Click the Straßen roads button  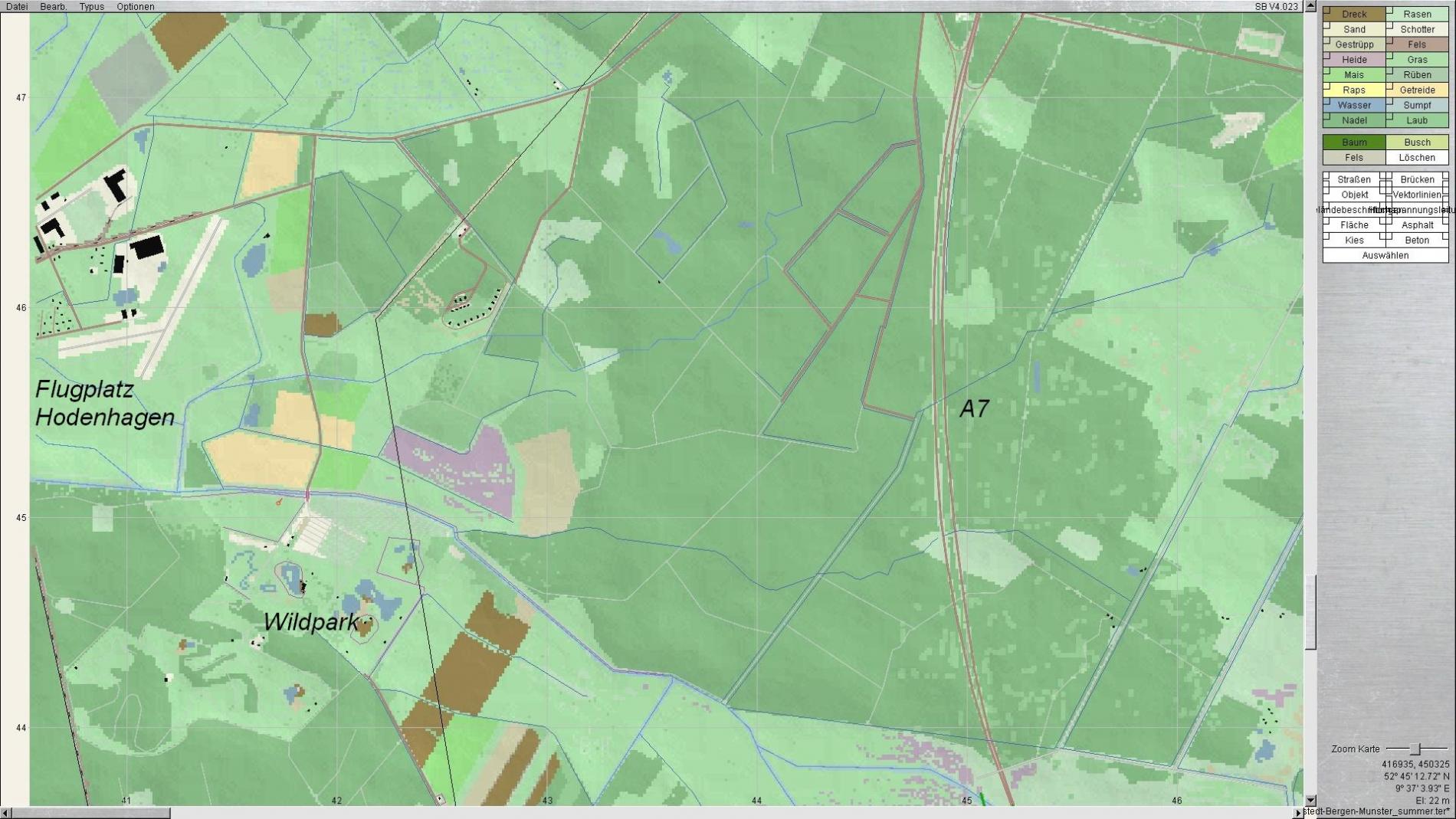point(1354,179)
